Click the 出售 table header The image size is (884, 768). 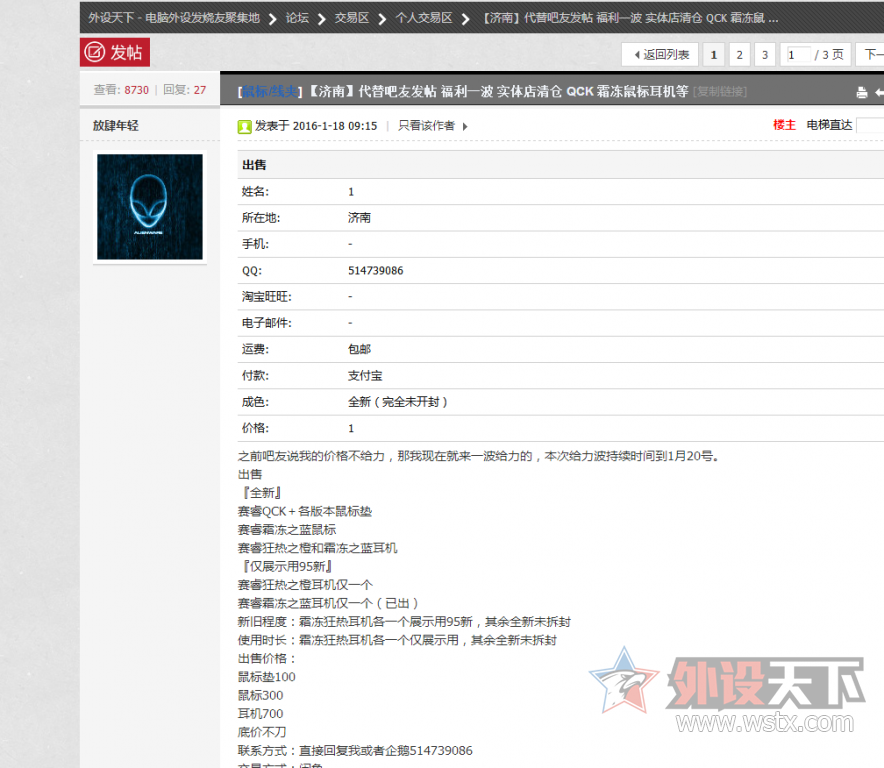254,165
